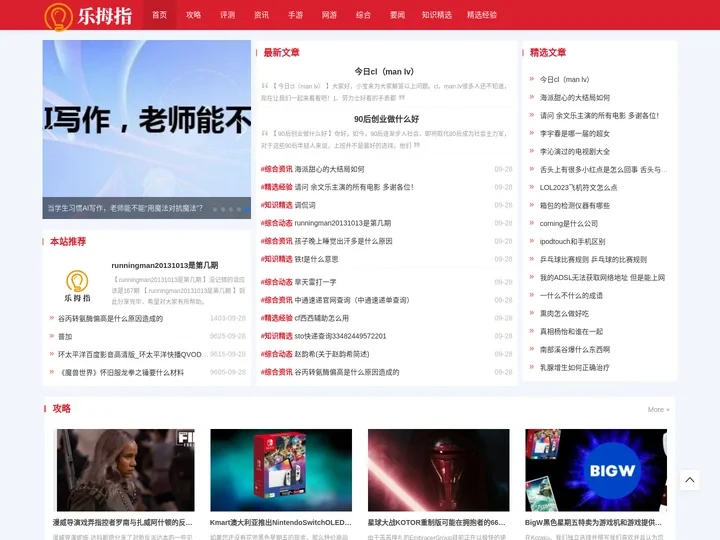Click the banner slide about AI写作
Screen dimensions: 720x540
[x=146, y=129]
